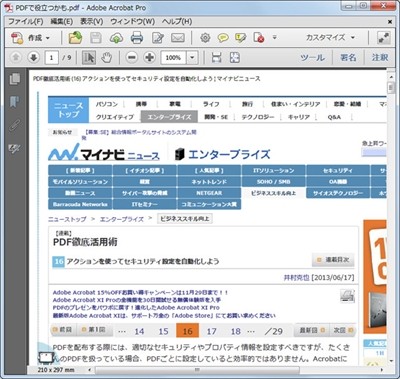The width and height of the screenshot is (400, 379).
Task: Click page 17 in the pagination
Action: 211,331
